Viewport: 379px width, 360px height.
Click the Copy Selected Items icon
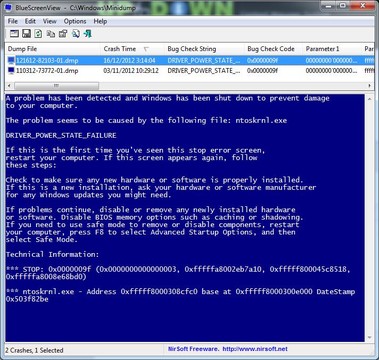(x=51, y=34)
